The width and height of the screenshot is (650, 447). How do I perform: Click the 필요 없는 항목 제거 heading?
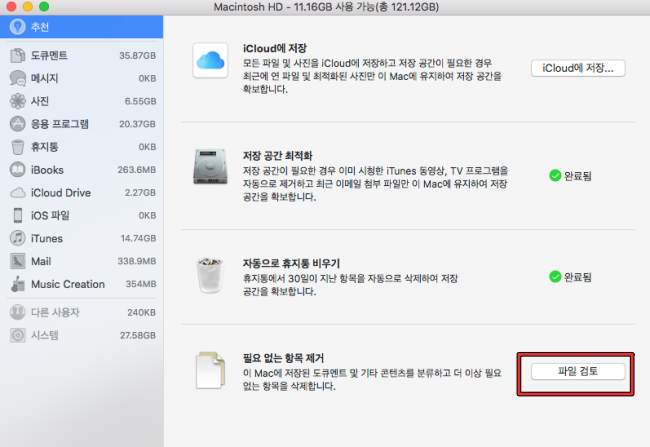[283, 357]
